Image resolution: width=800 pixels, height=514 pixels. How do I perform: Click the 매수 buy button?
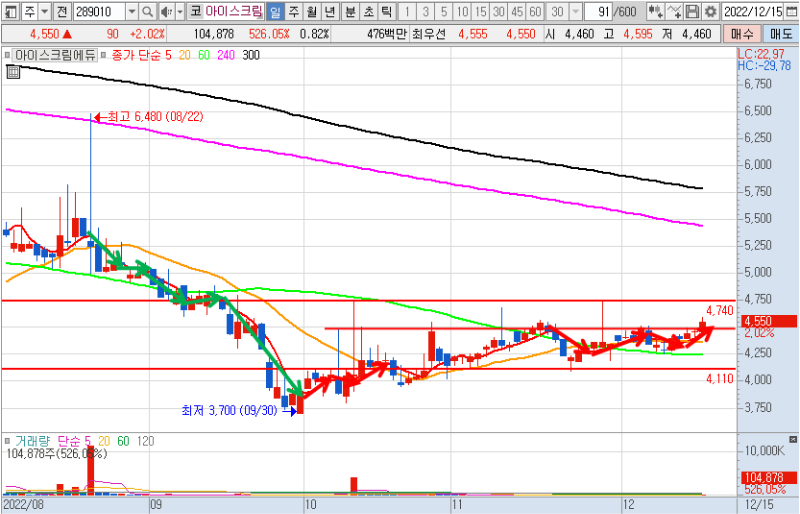742,34
